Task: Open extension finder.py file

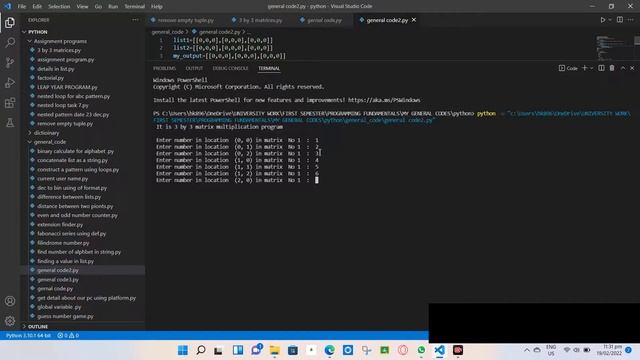Action: 60,224
